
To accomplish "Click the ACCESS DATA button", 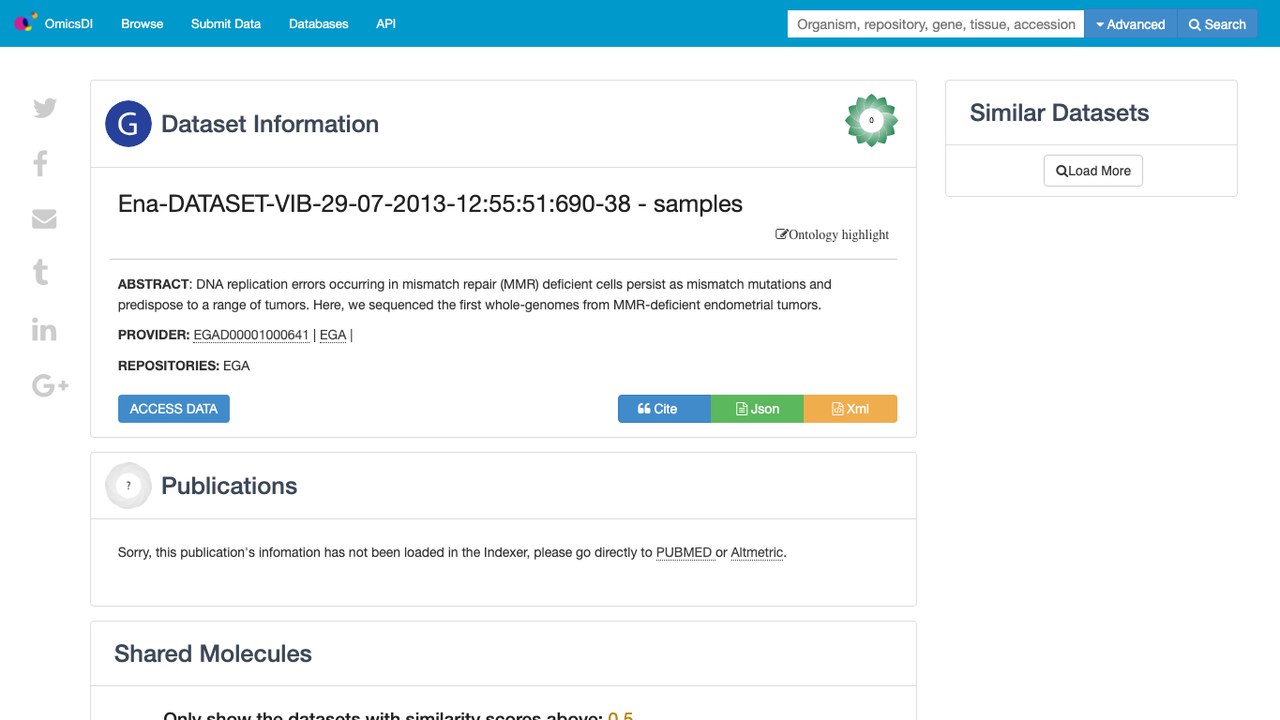I will (174, 409).
